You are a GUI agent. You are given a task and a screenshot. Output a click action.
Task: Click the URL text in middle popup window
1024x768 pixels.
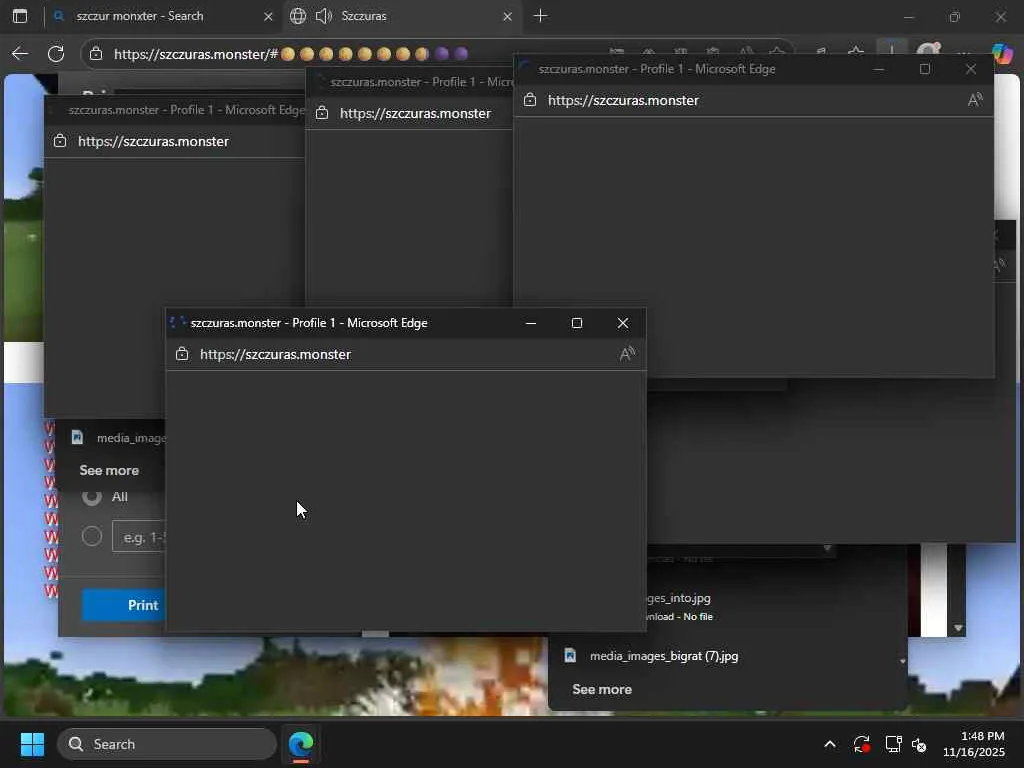pos(415,114)
